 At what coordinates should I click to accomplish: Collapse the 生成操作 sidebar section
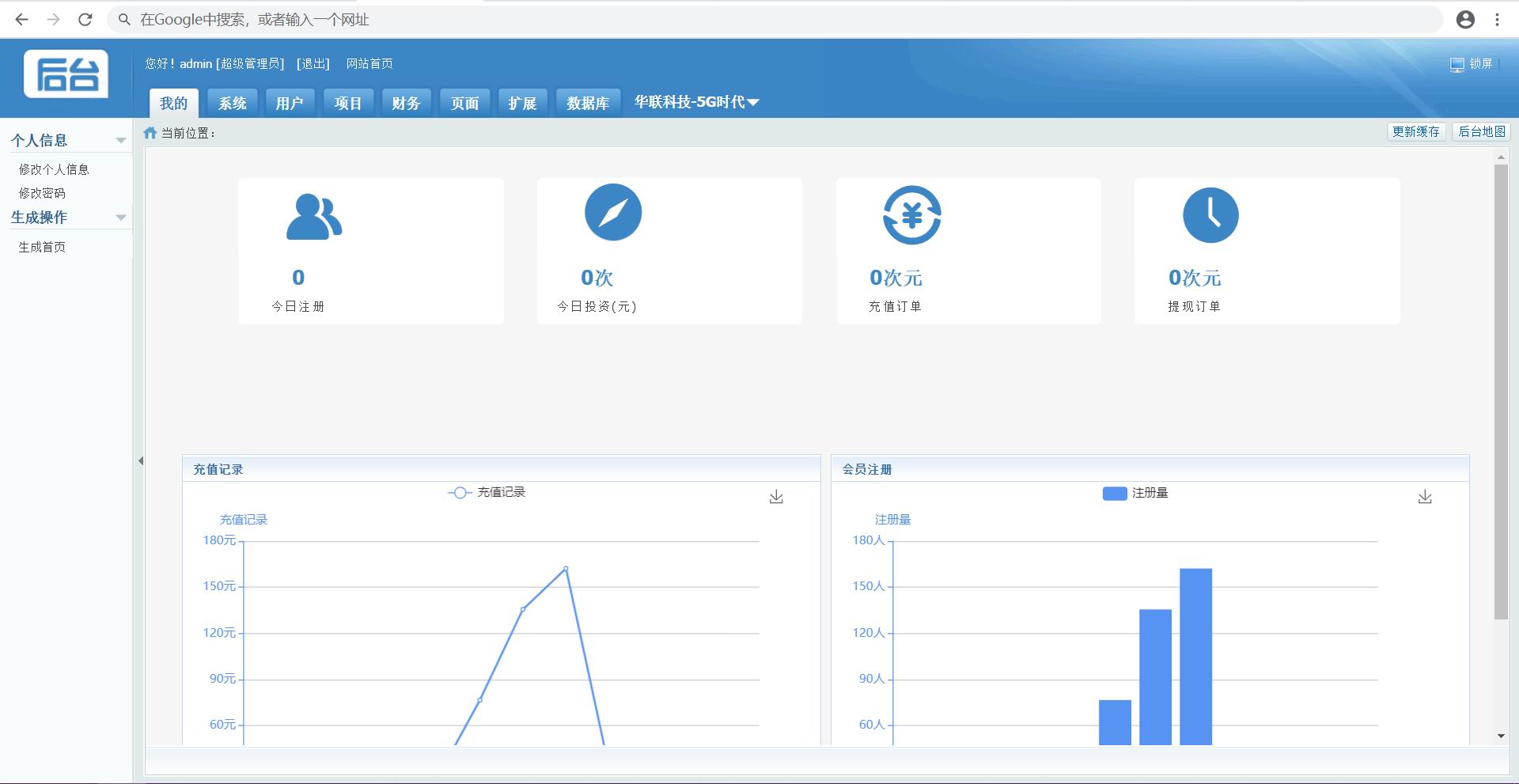[x=121, y=218]
